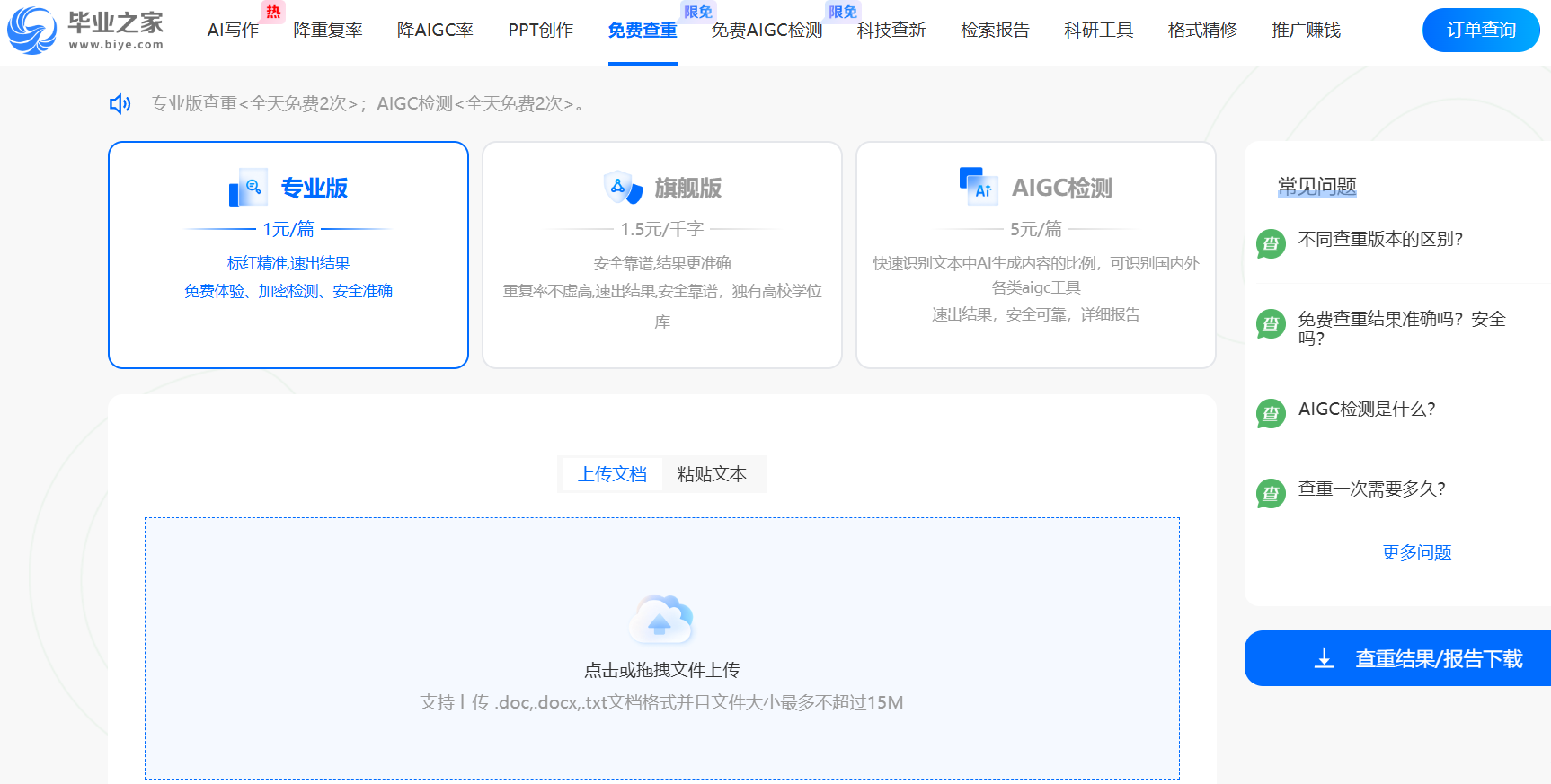1551x784 pixels.
Task: Click the icon beside 免费查重结果准确吗
Action: click(1271, 323)
